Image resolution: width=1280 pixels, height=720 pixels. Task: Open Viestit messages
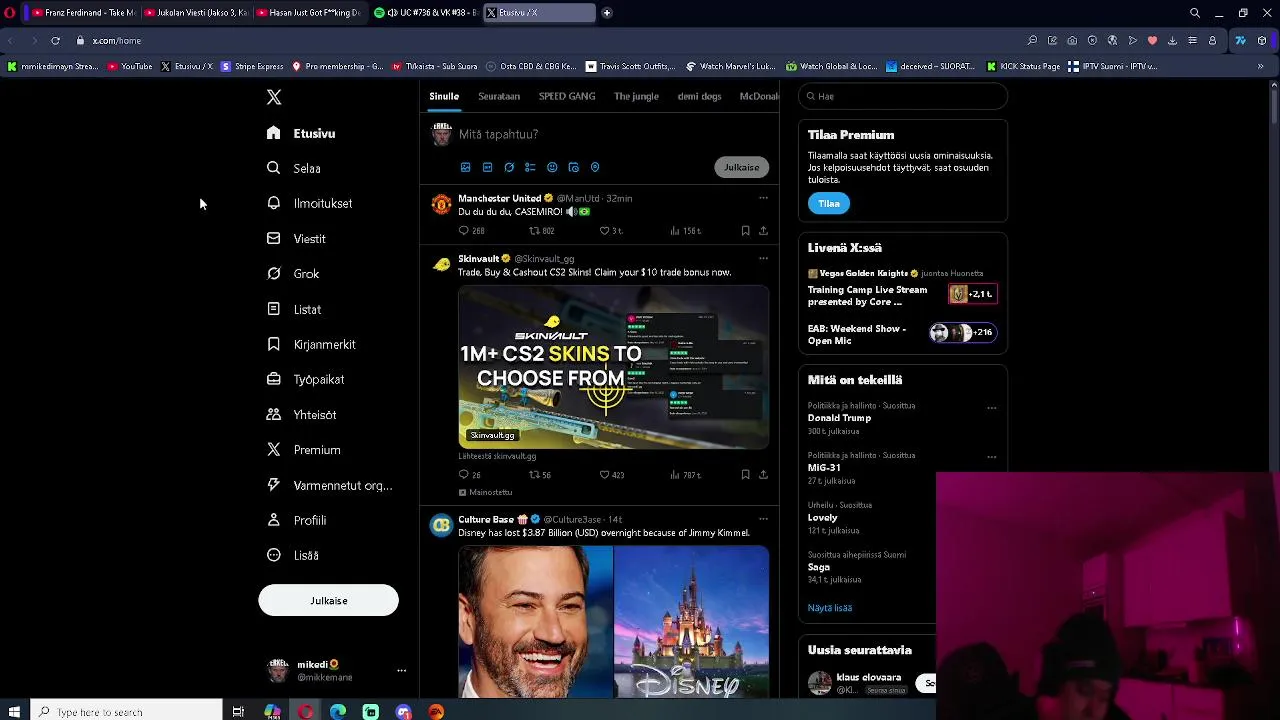296,239
